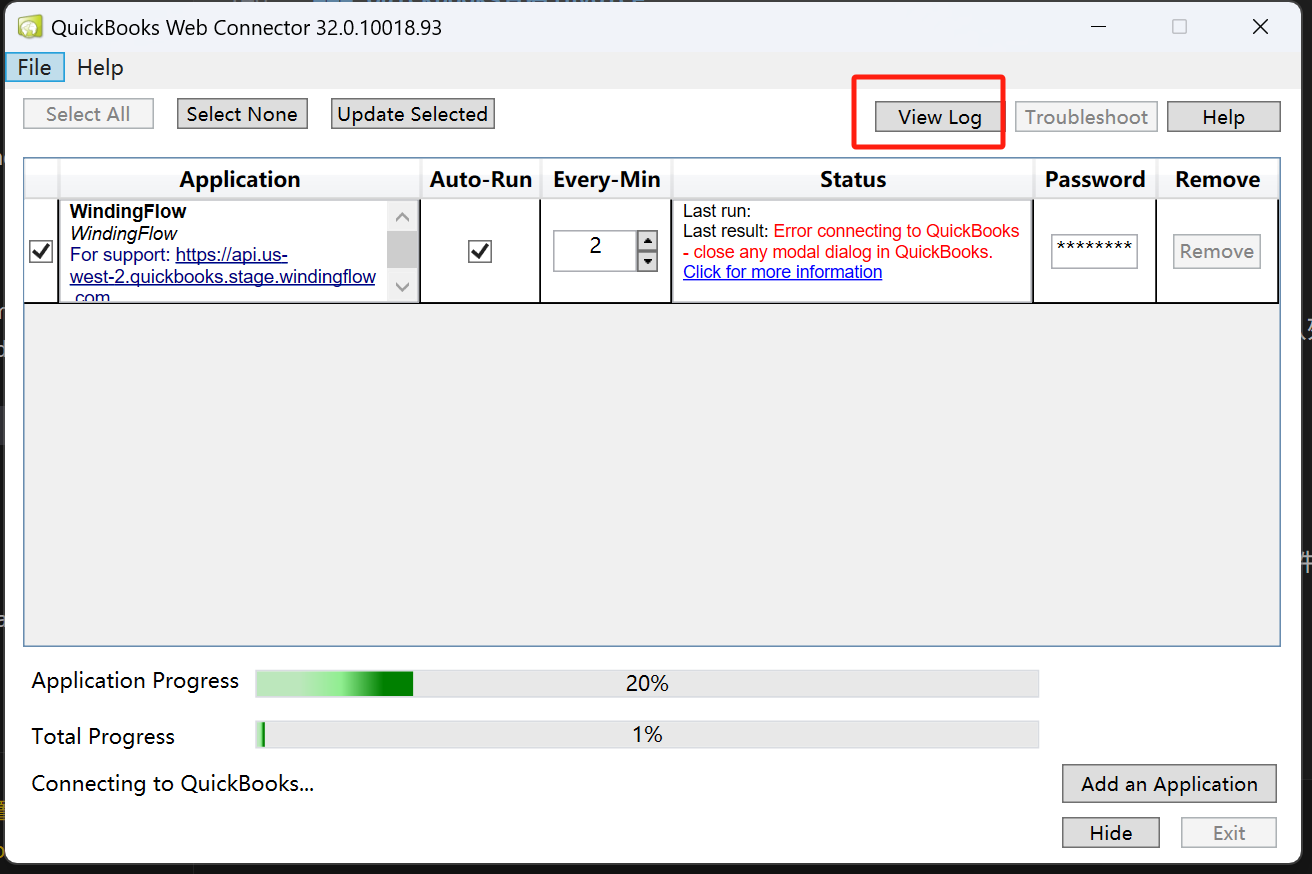Toggle the WindingFlow row selection checkbox
Image resolution: width=1312 pixels, height=874 pixels.
[x=41, y=251]
